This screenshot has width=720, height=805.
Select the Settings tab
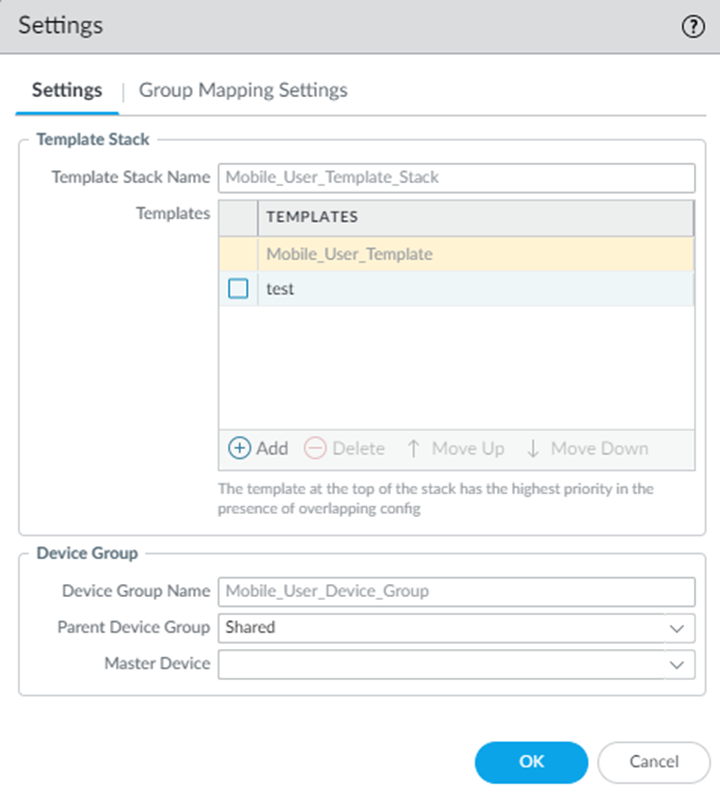coord(67,90)
